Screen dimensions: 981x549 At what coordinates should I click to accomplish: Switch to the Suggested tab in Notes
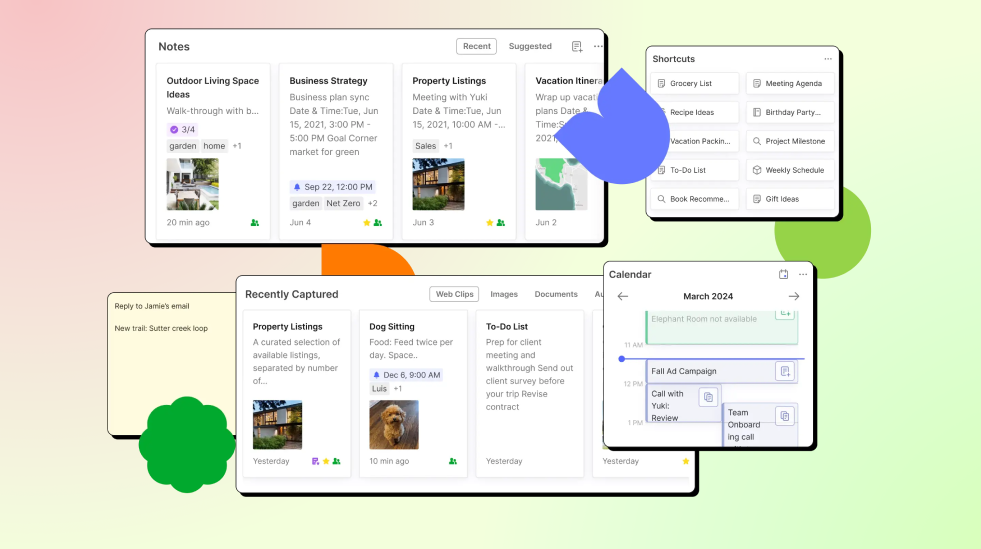[529, 47]
